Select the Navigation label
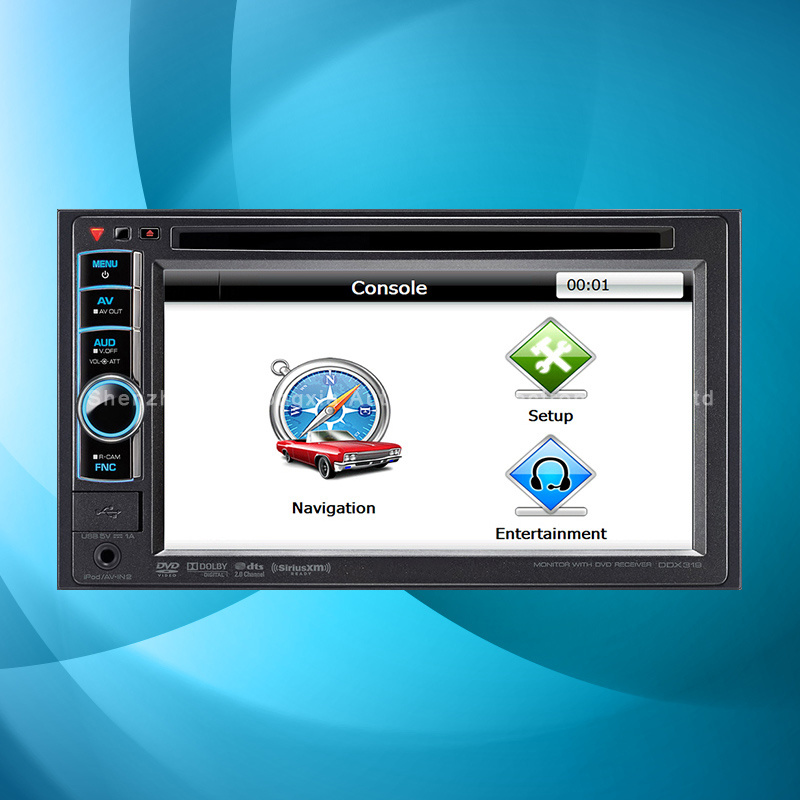The height and width of the screenshot is (800, 800). tap(334, 508)
